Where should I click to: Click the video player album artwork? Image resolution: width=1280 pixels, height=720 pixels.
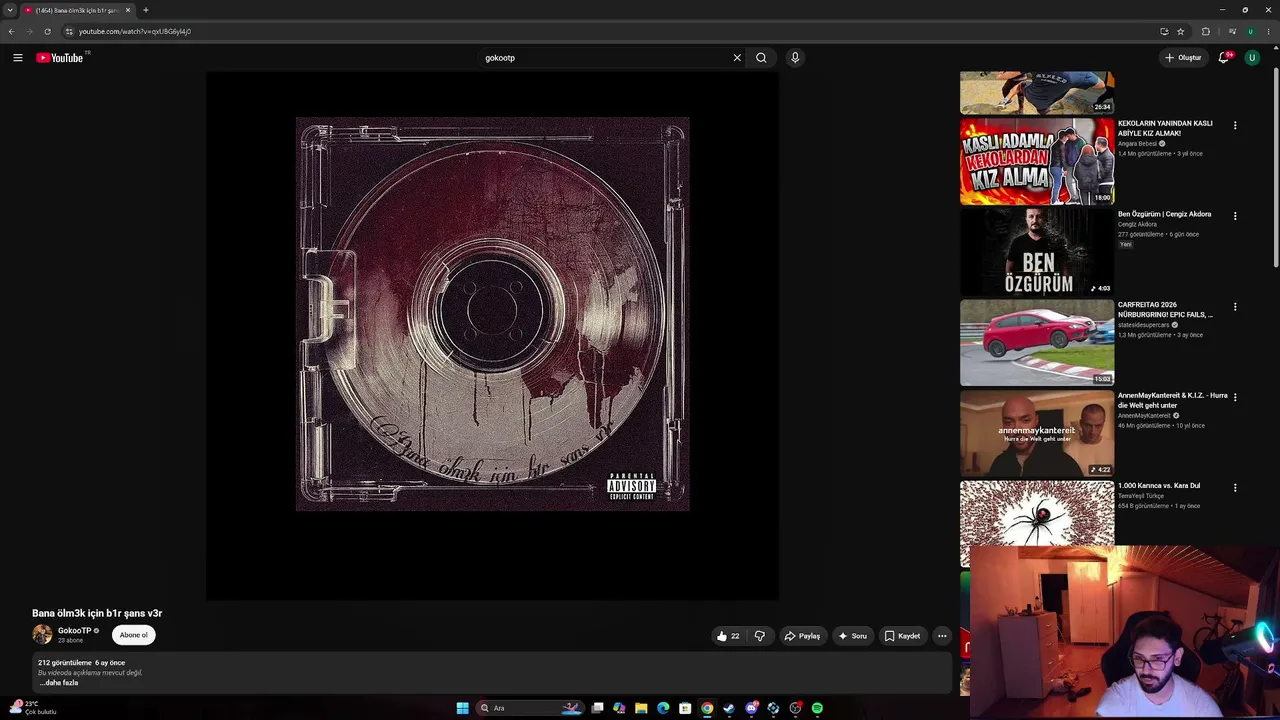tap(492, 314)
